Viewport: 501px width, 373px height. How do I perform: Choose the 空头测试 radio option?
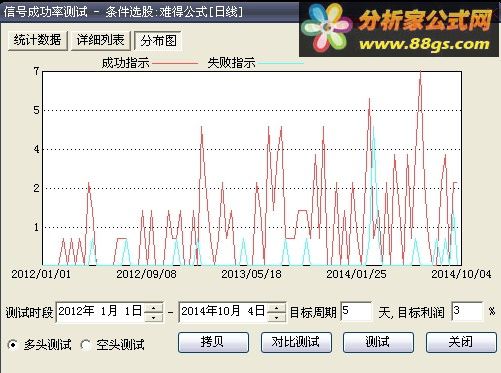[x=86, y=344]
